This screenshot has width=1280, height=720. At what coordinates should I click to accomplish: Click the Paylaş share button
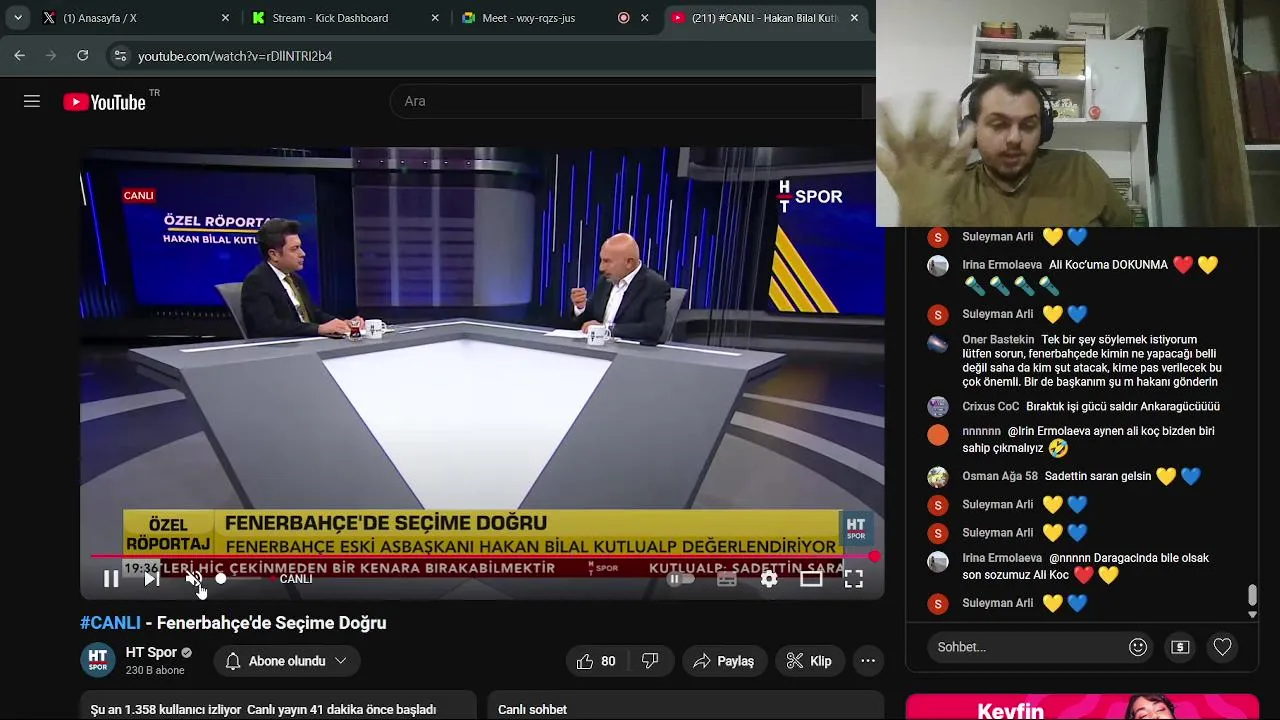(x=725, y=661)
